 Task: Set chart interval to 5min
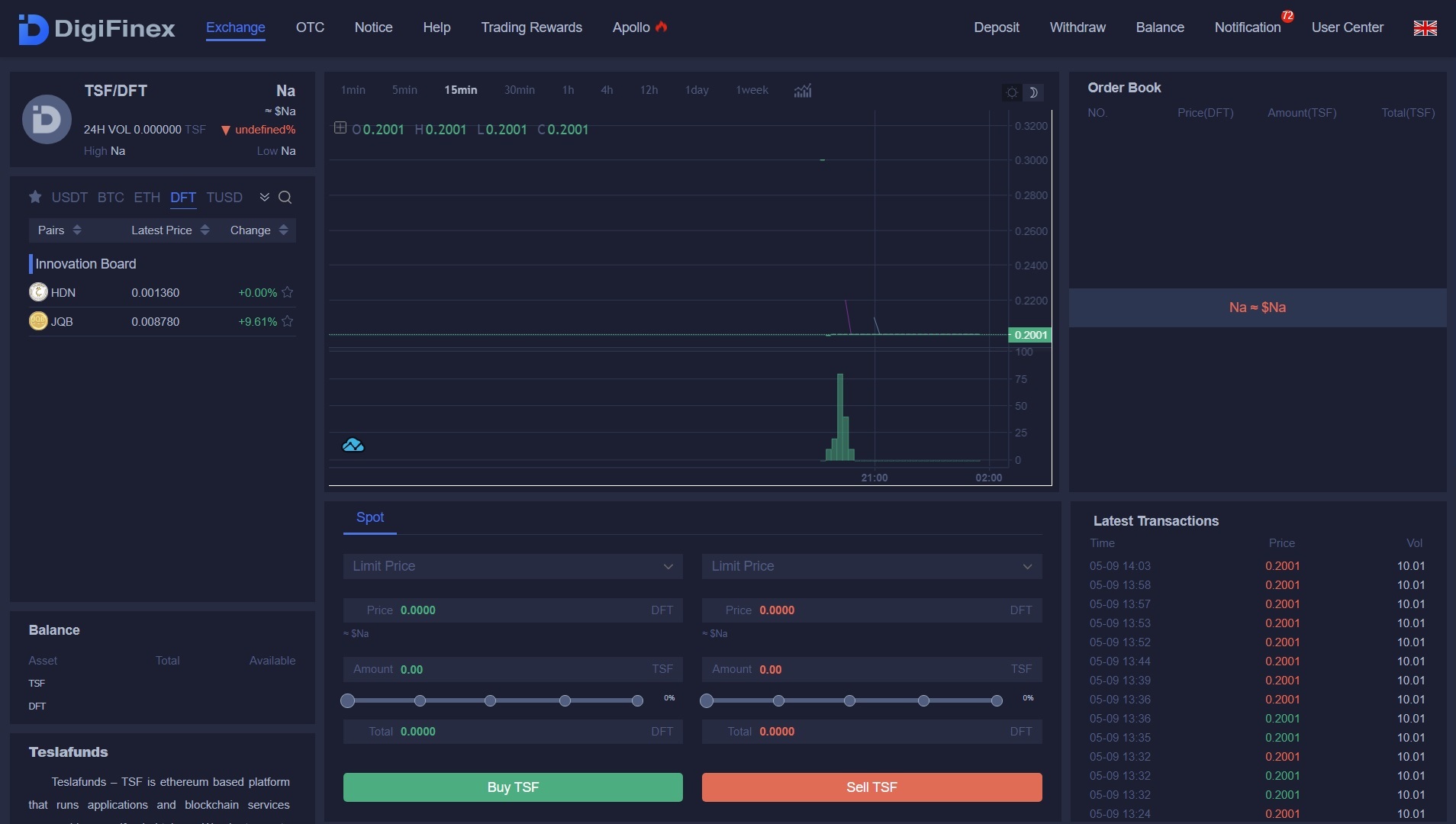(x=404, y=90)
